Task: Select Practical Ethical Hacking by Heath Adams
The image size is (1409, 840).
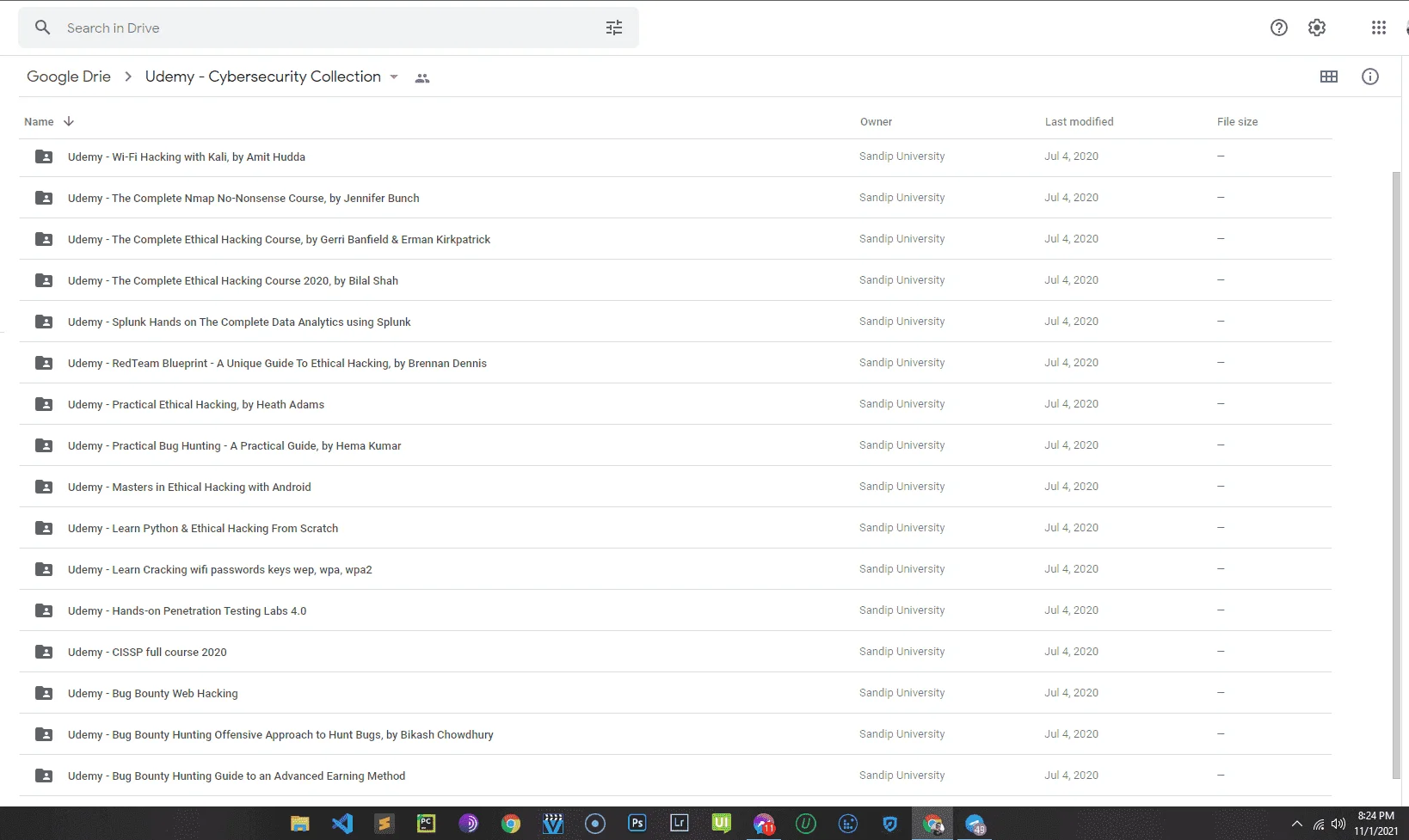Action: pyautogui.click(x=675, y=404)
